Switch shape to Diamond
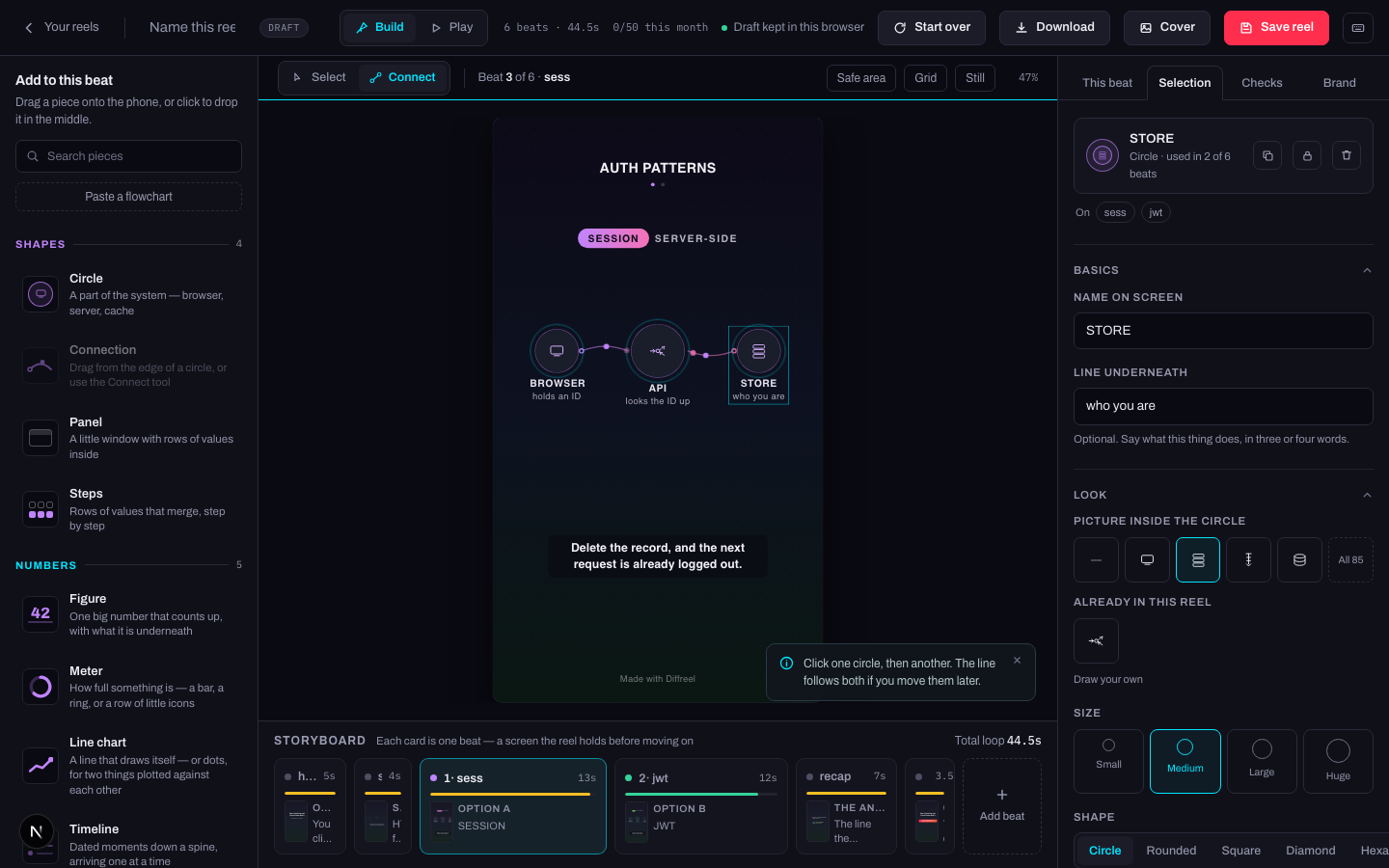 [1310, 851]
